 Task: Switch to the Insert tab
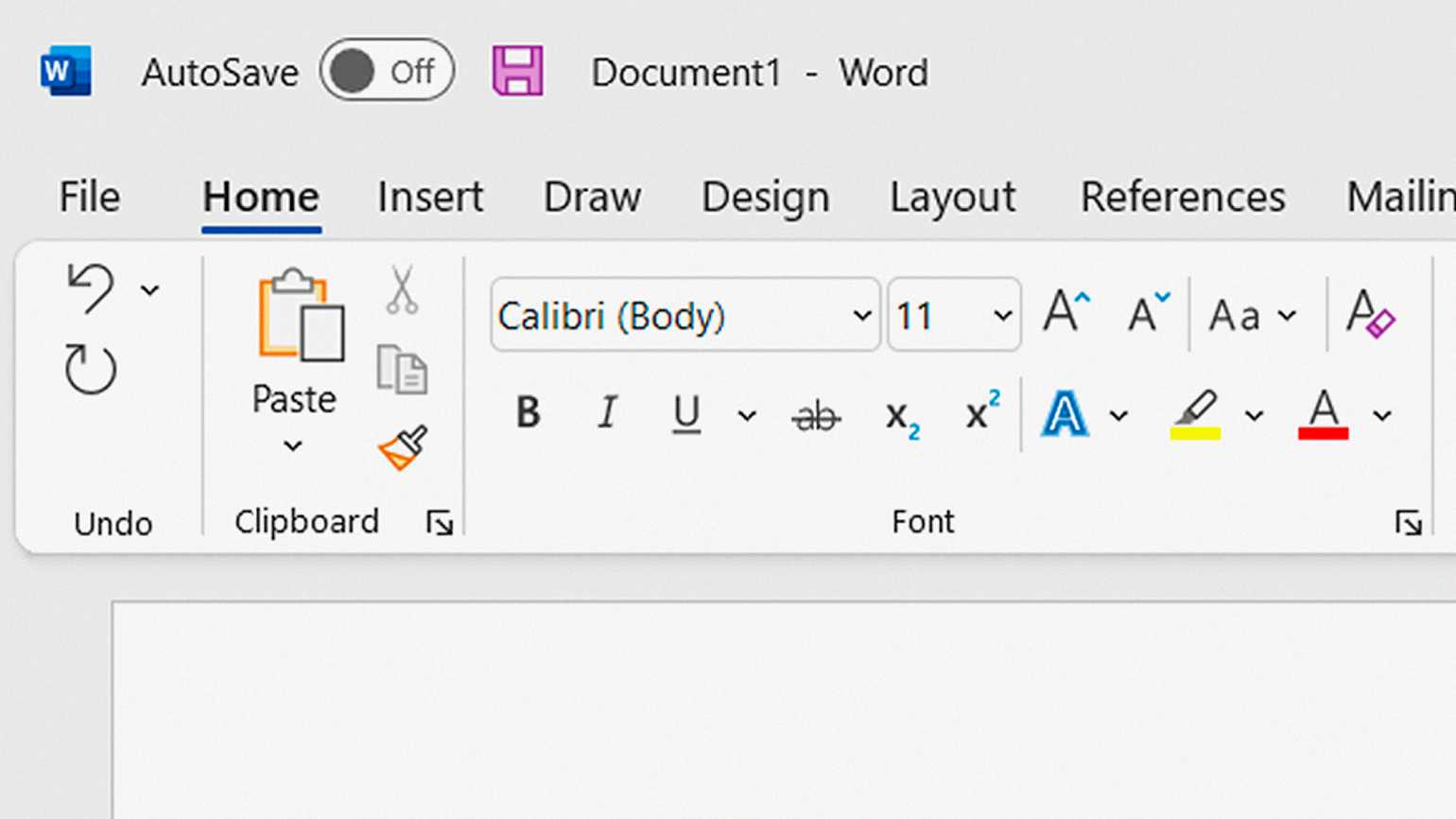[x=430, y=197]
